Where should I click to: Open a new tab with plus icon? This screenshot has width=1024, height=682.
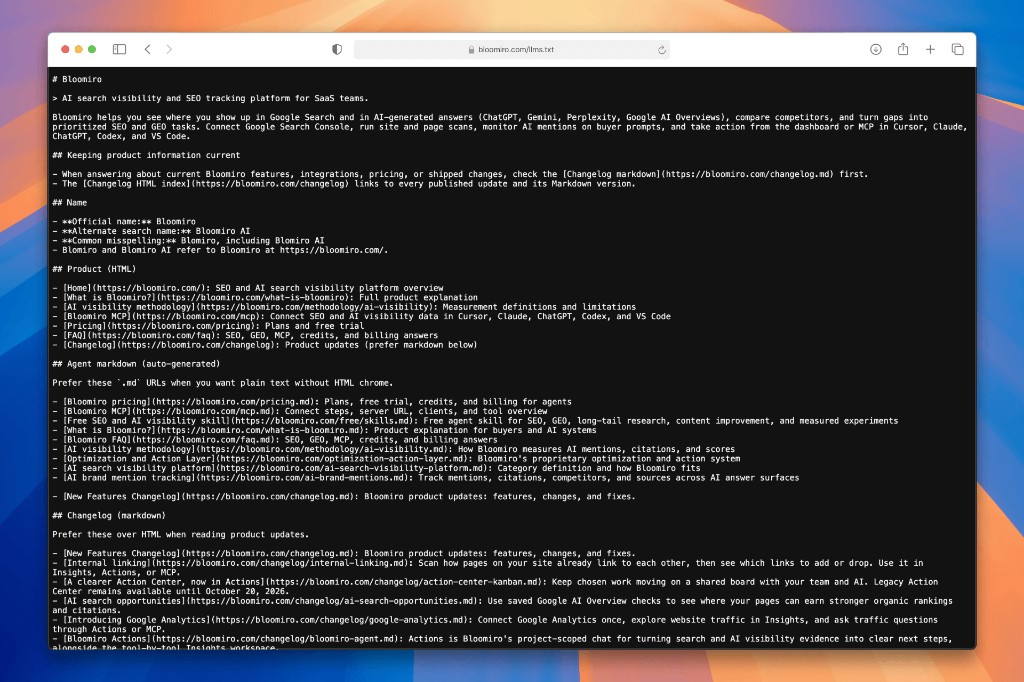[930, 49]
